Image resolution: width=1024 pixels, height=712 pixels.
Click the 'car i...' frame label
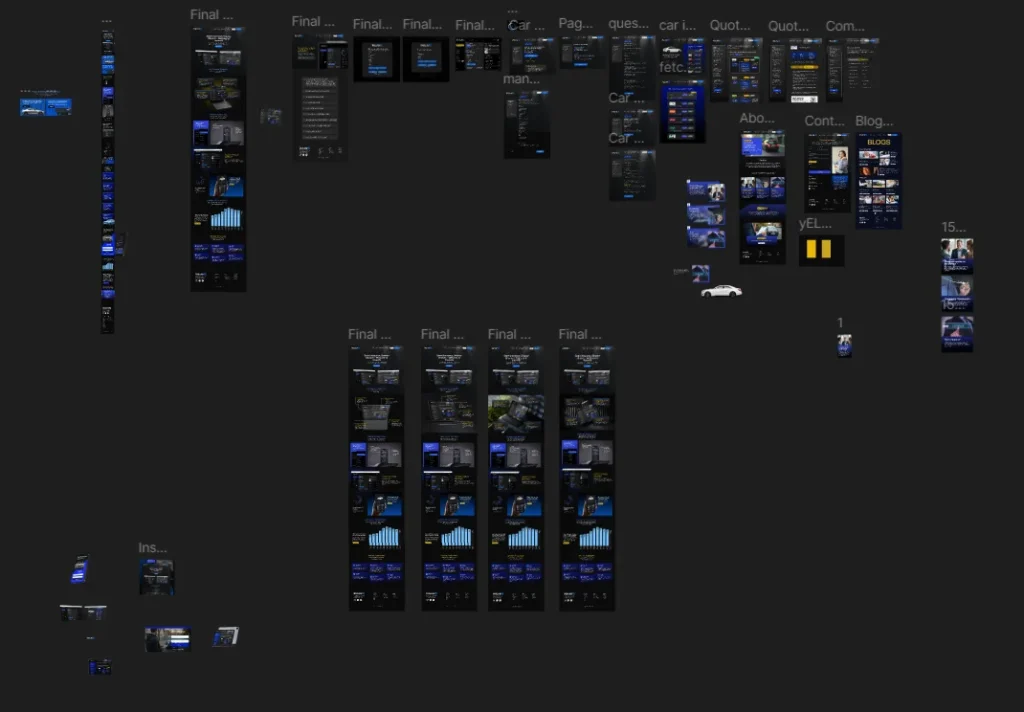coord(677,25)
